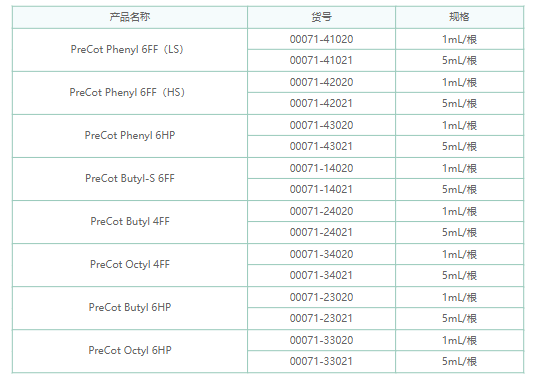Screen dimensions: 538x383
Task: Click the 规格 column header
Action: [459, 17]
